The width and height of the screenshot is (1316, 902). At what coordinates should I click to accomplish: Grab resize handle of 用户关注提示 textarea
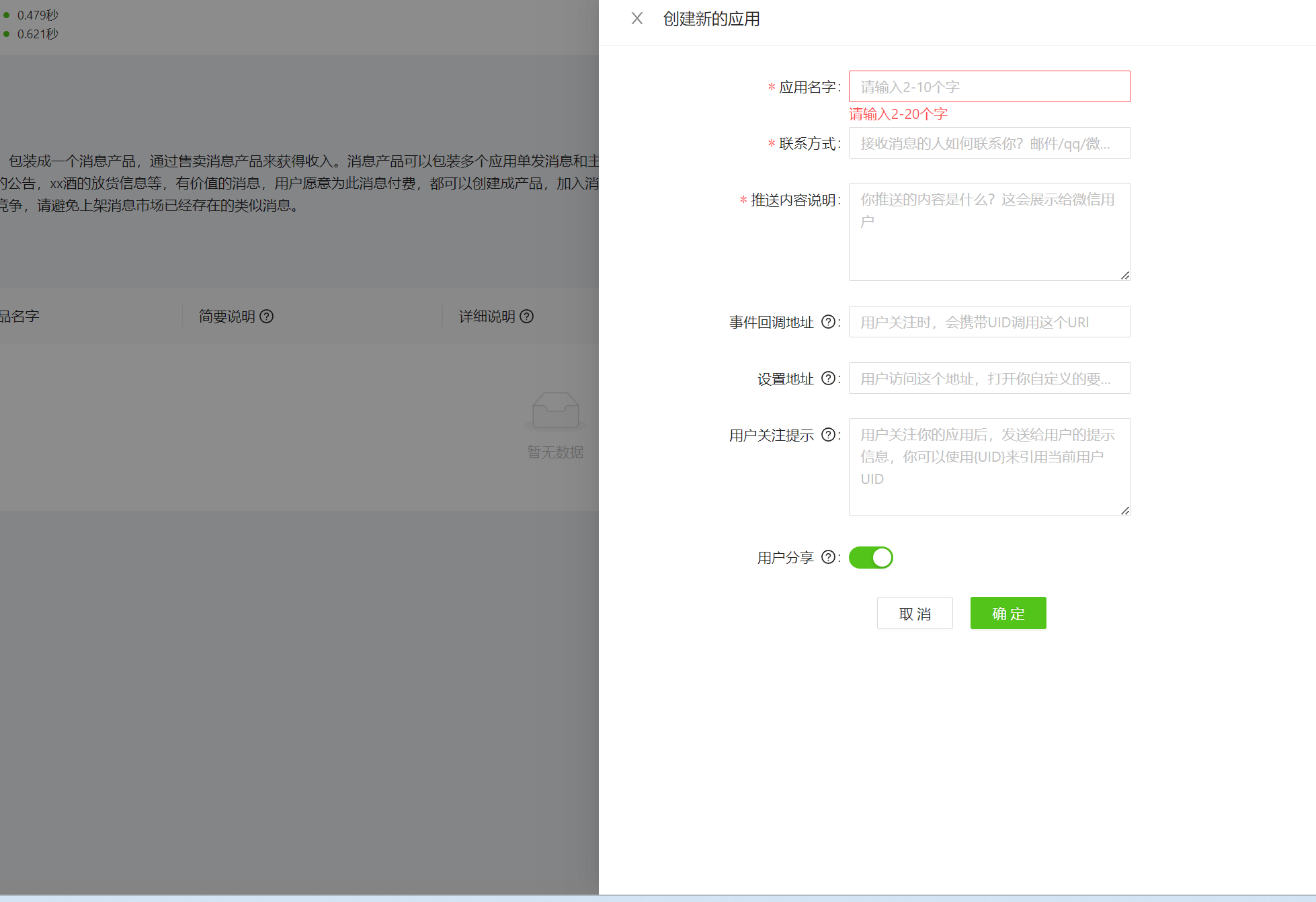point(1125,511)
